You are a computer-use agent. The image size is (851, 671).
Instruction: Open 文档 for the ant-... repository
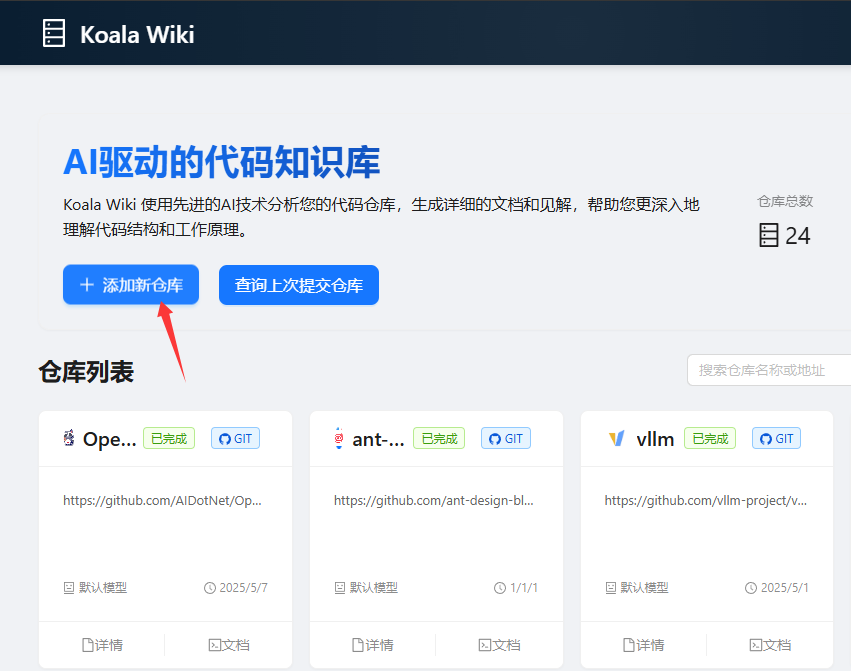499,645
